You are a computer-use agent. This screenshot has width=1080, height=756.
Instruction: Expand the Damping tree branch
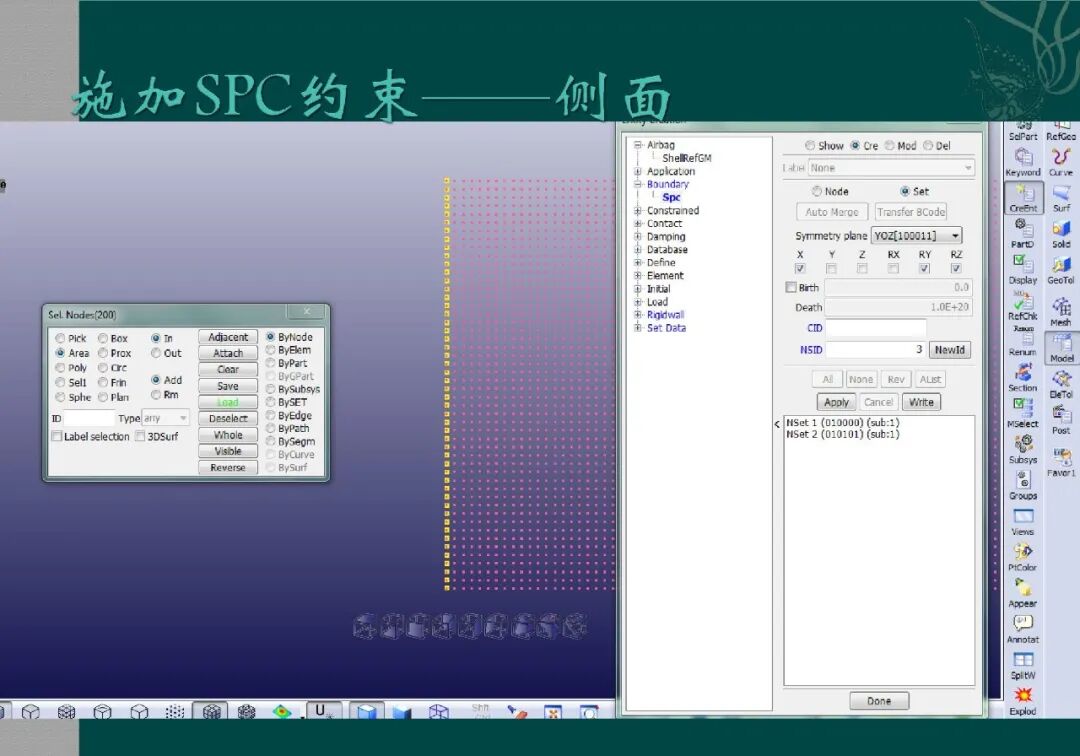point(638,237)
